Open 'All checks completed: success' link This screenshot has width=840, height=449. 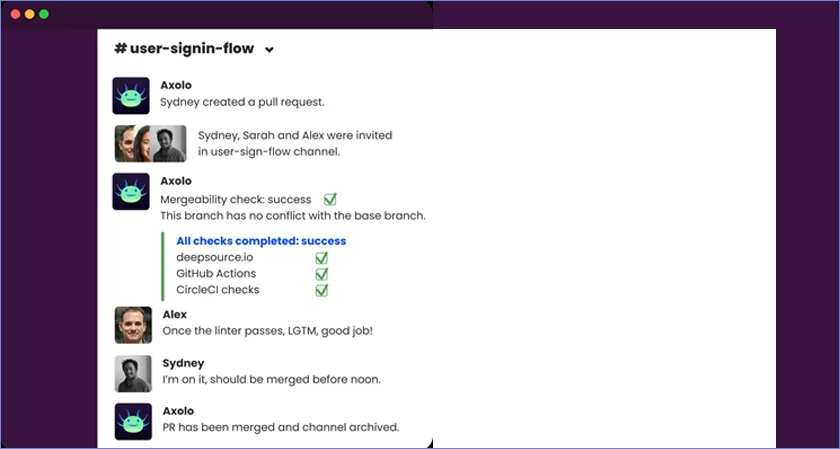(x=261, y=241)
